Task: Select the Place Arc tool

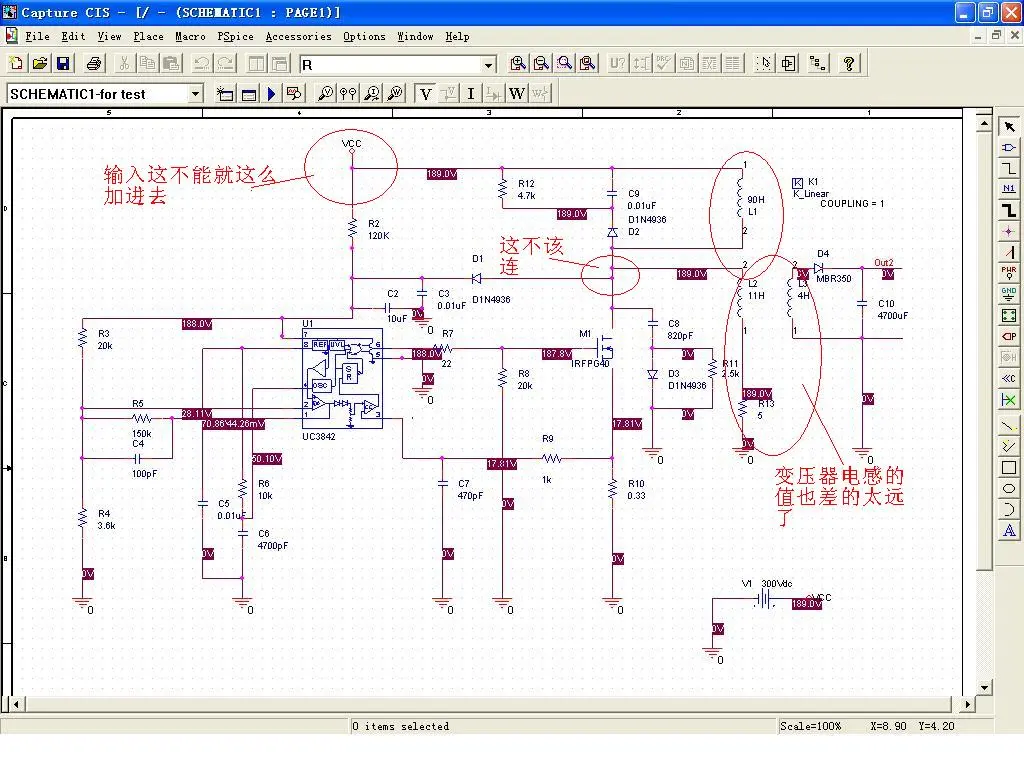Action: (x=1009, y=509)
